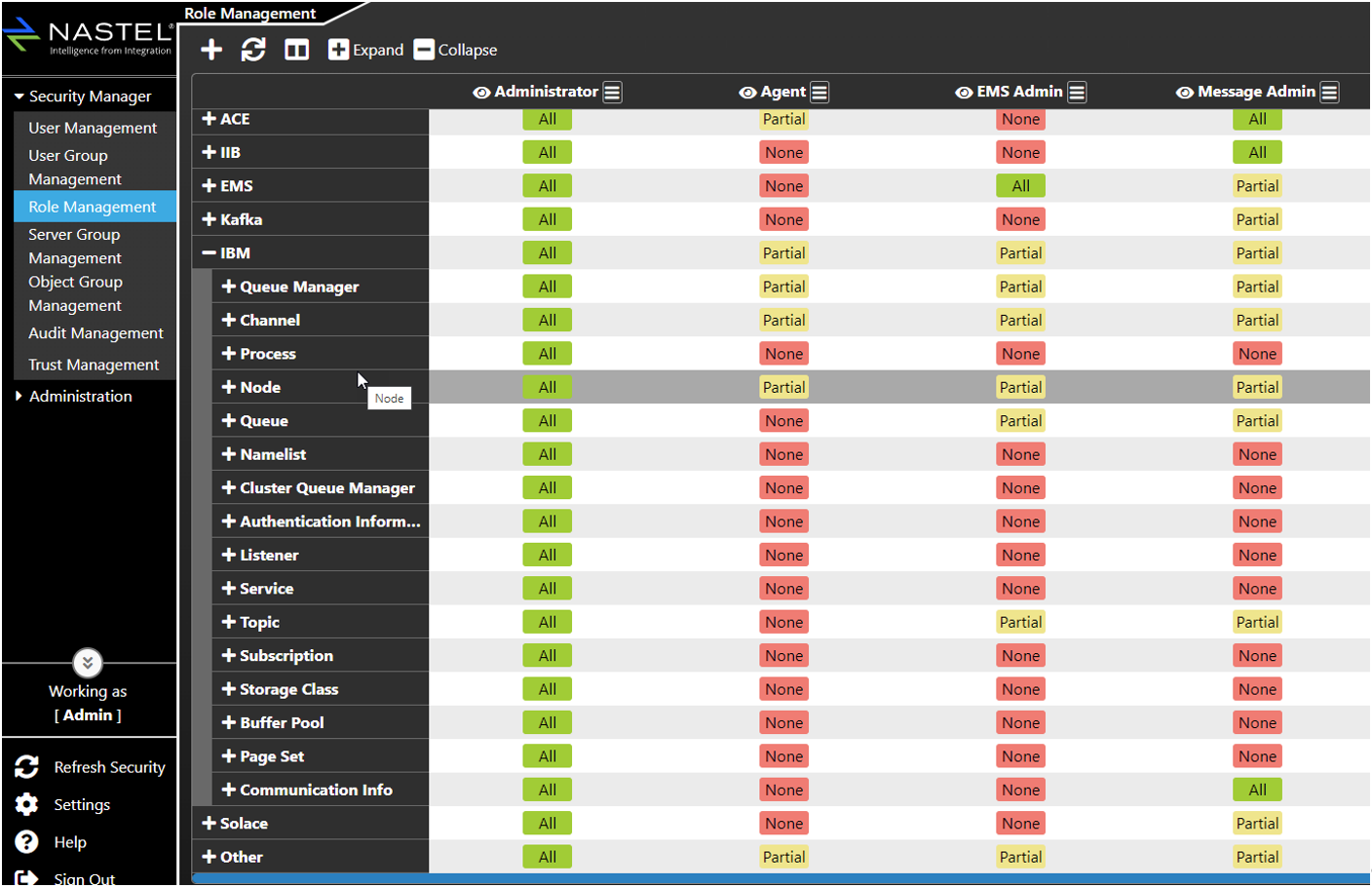Click the Nastel logo
Viewport: 1372px width, 888px height.
pos(88,37)
